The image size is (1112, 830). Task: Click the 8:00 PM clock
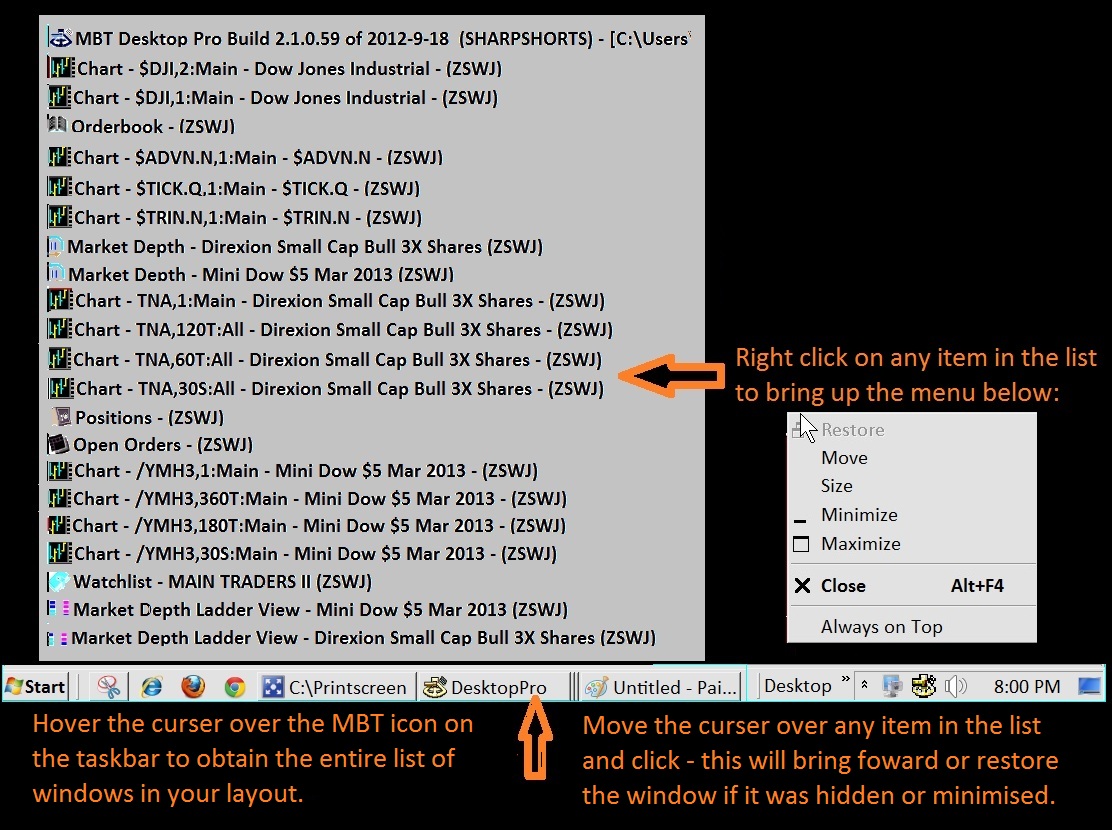point(1026,687)
